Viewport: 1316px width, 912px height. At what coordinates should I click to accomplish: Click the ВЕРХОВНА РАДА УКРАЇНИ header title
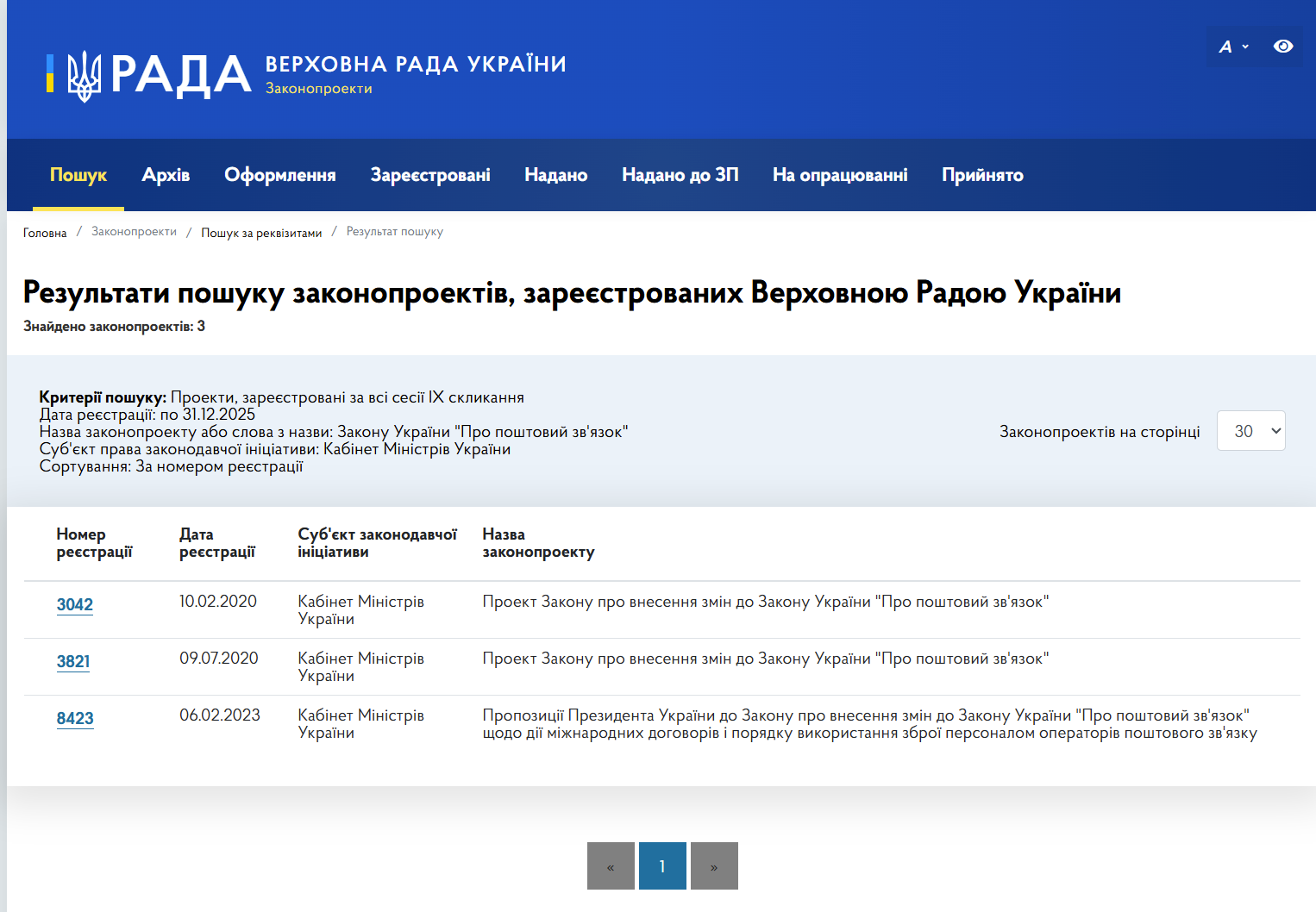[x=416, y=65]
